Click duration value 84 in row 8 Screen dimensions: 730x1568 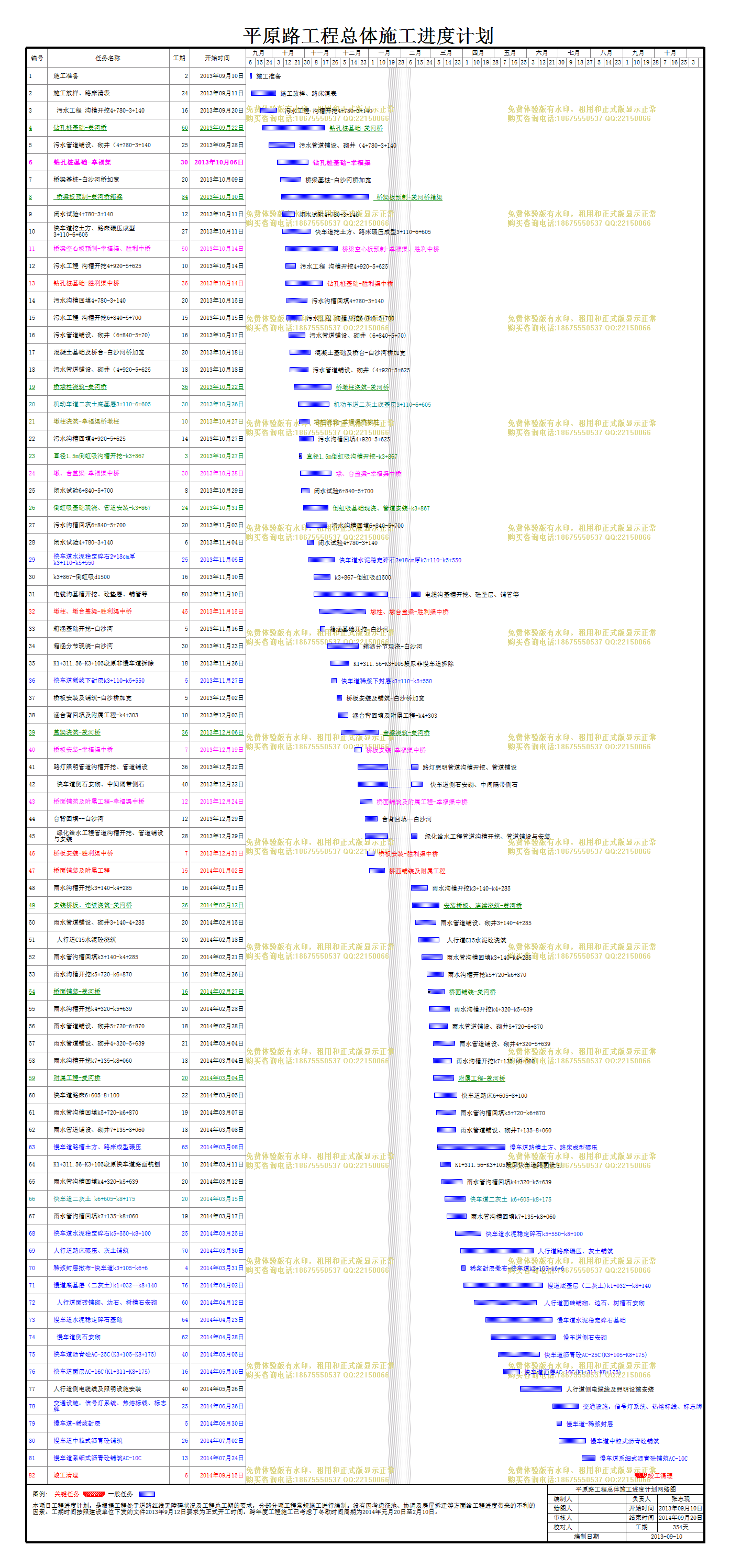[x=184, y=197]
